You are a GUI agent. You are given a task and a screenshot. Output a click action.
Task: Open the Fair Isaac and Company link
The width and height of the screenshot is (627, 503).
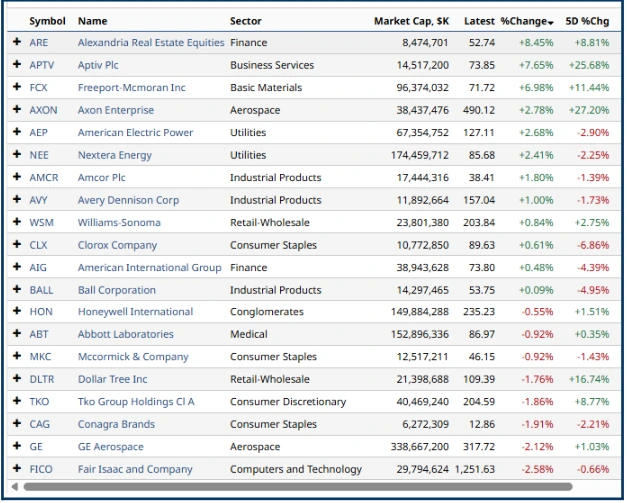[135, 469]
